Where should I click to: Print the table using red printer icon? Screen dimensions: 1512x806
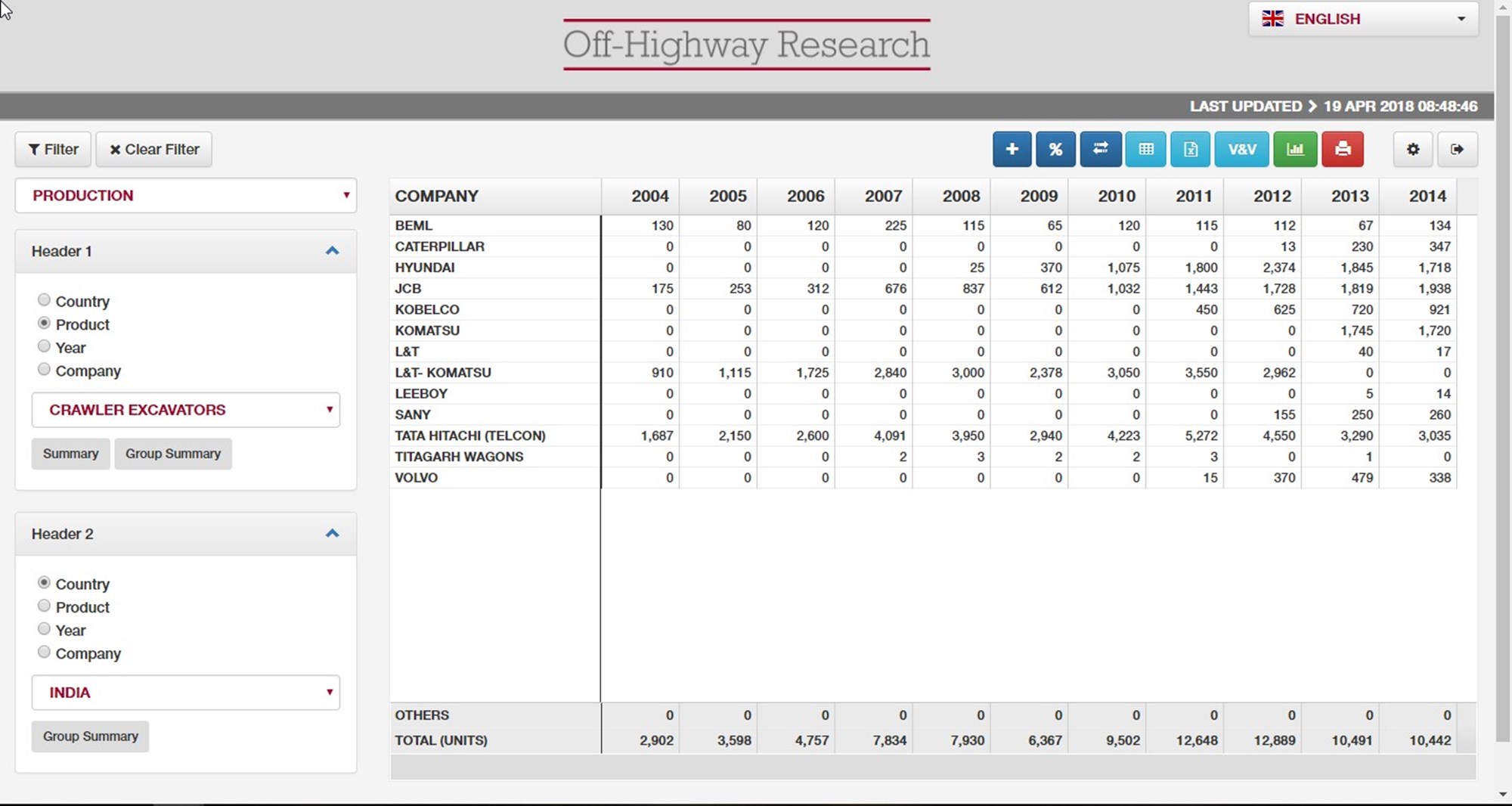[1342, 149]
